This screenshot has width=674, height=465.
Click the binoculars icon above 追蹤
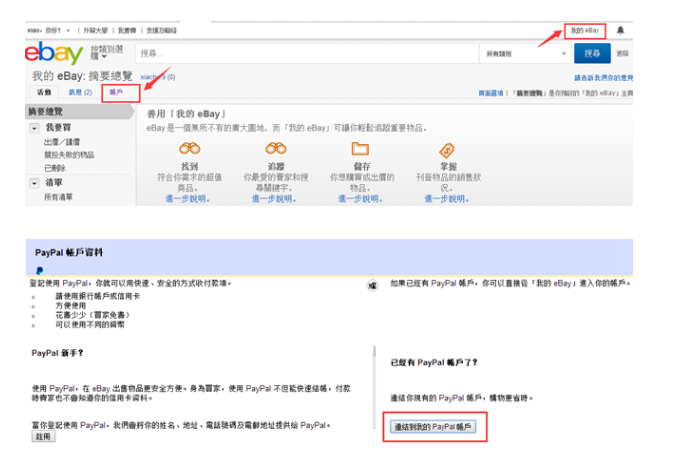click(276, 149)
